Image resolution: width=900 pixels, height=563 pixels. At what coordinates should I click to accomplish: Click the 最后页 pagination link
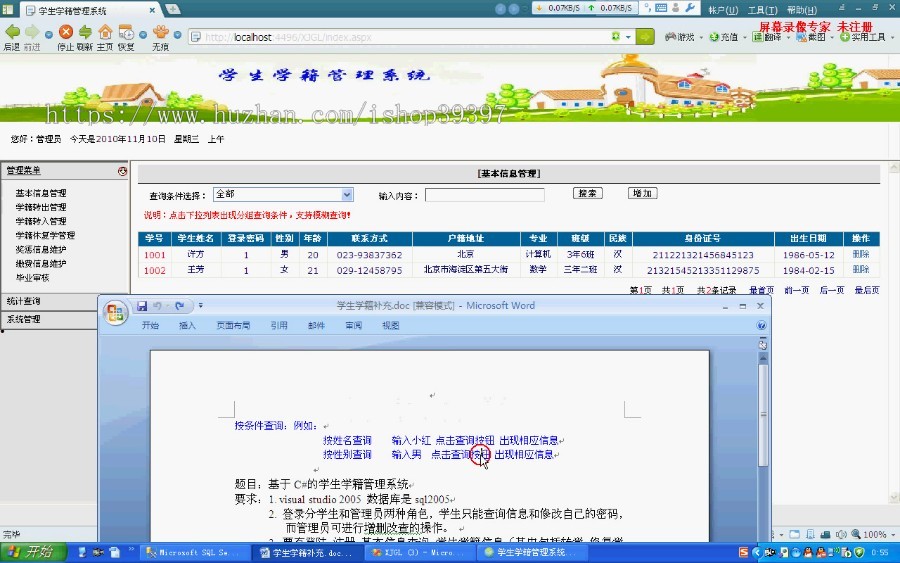[867, 290]
